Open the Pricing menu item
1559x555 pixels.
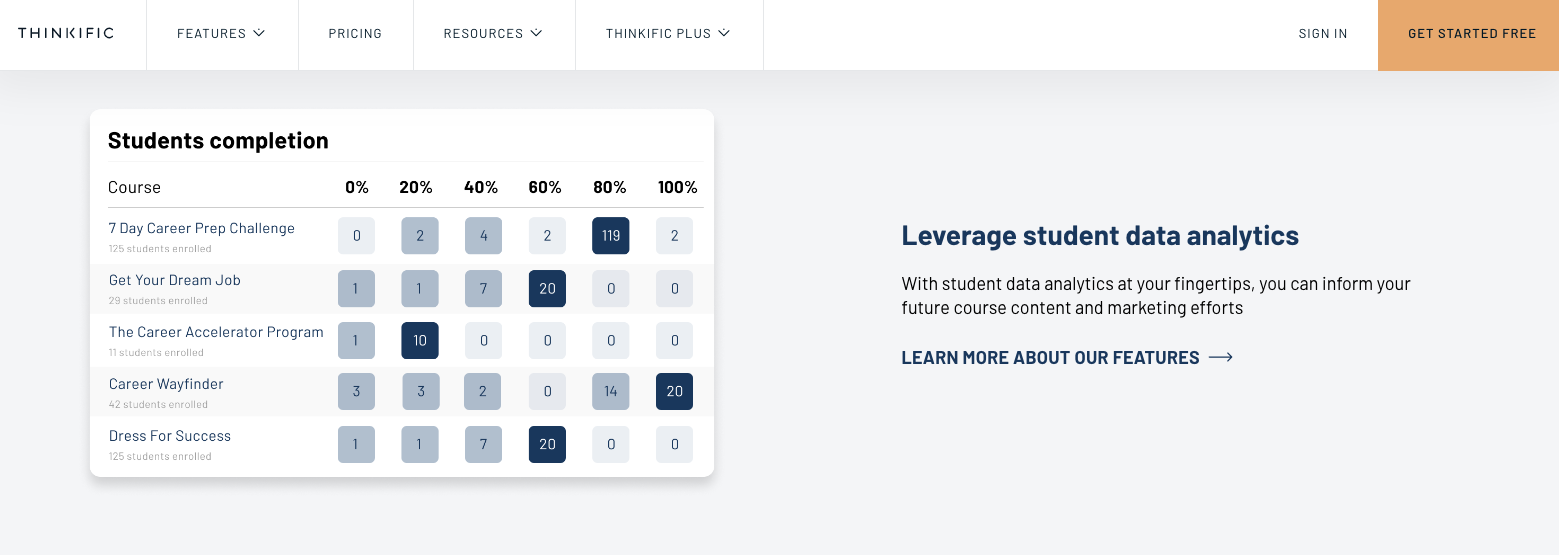pos(355,34)
